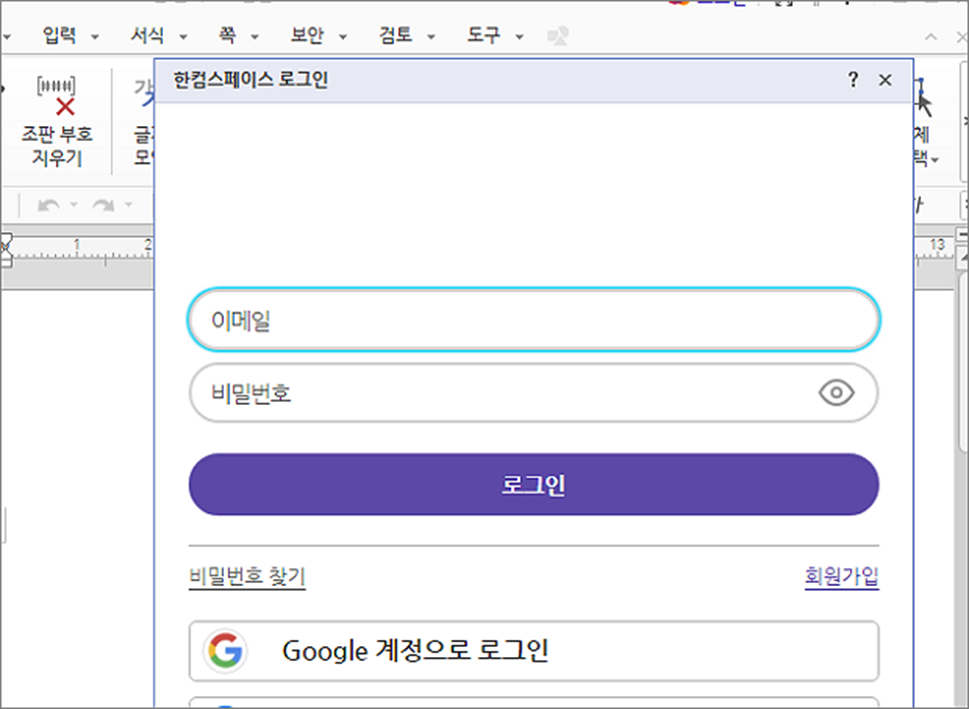Open the 서식 menu
Screen dimensions: 969x709
pyautogui.click(x=147, y=35)
